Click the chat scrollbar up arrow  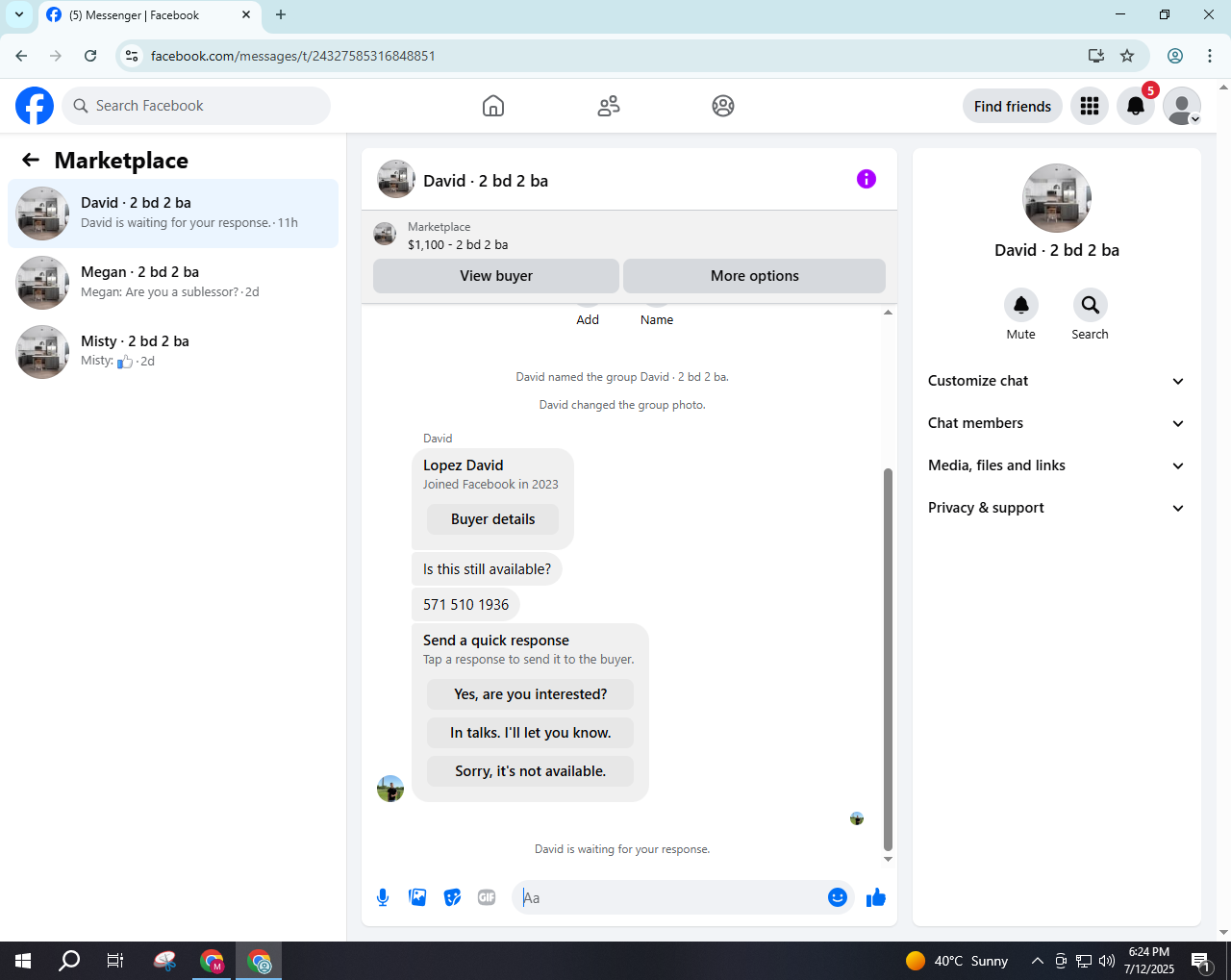click(888, 312)
